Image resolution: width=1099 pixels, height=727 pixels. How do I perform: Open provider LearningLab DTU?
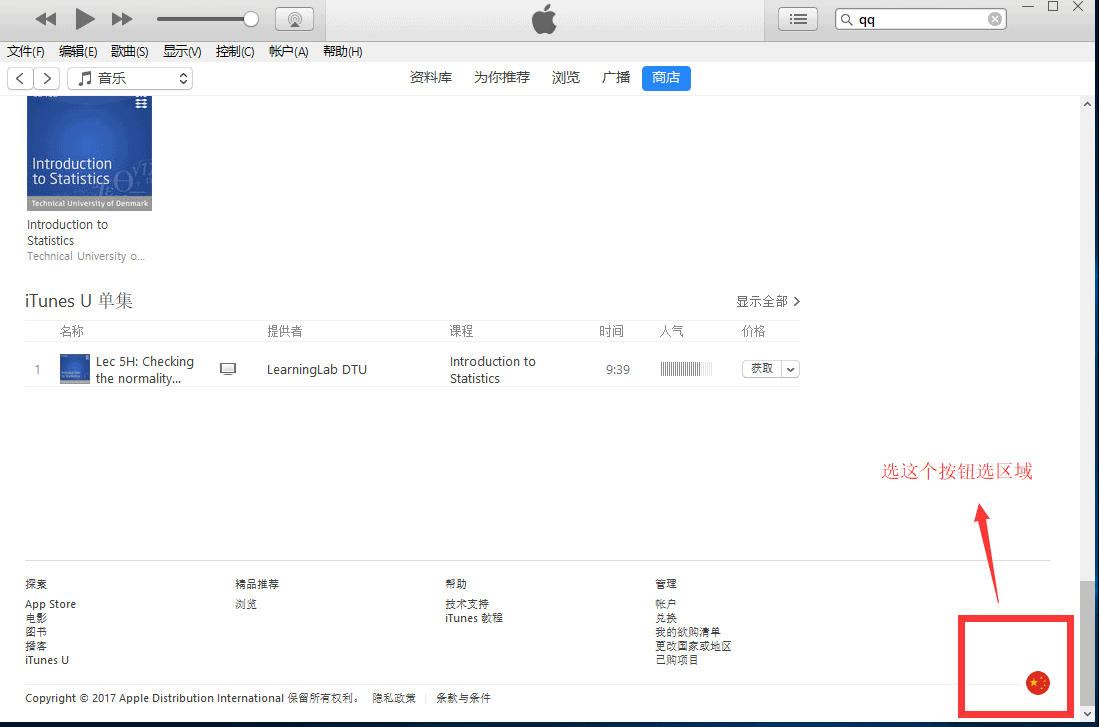point(317,369)
